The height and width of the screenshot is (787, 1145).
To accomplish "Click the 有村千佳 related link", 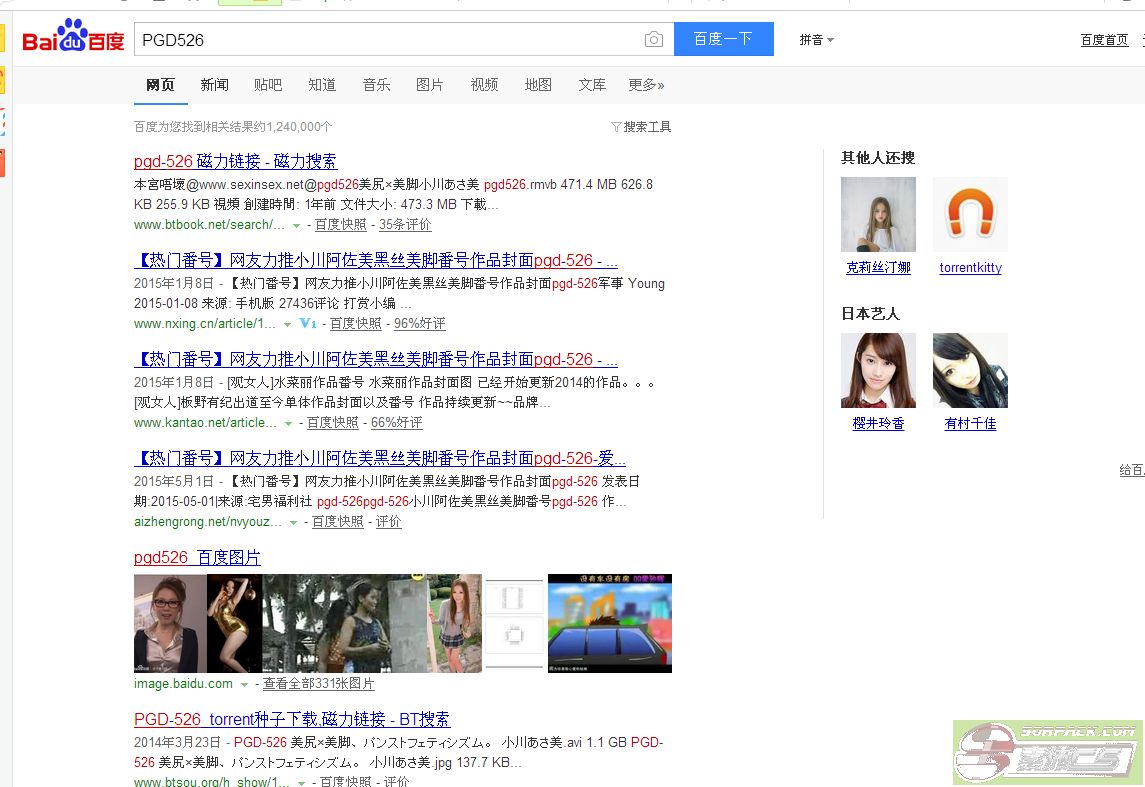I will [970, 423].
